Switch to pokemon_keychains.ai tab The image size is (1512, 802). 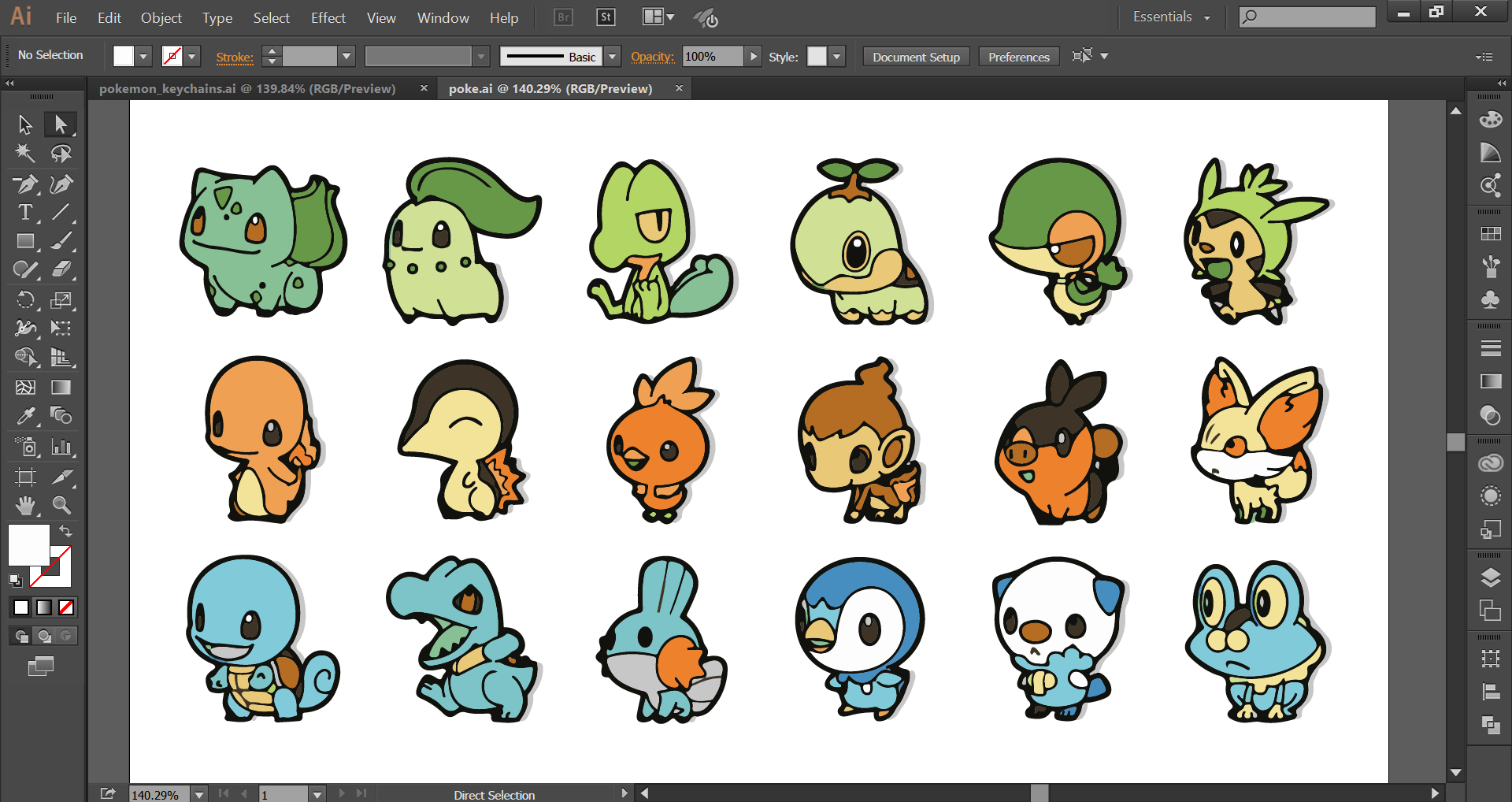point(247,88)
